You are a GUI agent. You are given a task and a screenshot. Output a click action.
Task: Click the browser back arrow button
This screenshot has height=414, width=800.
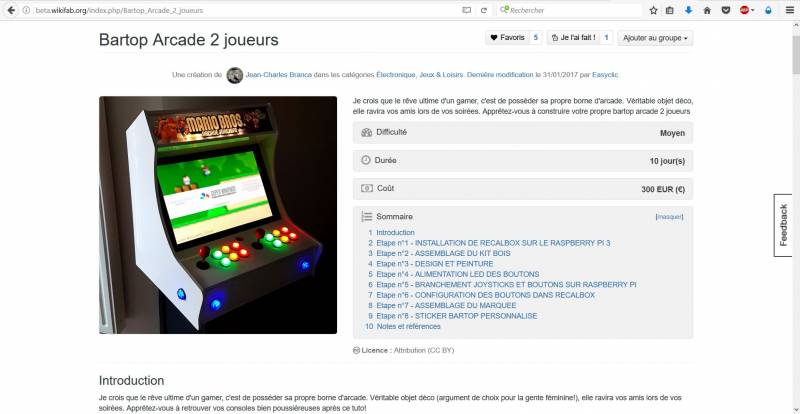11,10
